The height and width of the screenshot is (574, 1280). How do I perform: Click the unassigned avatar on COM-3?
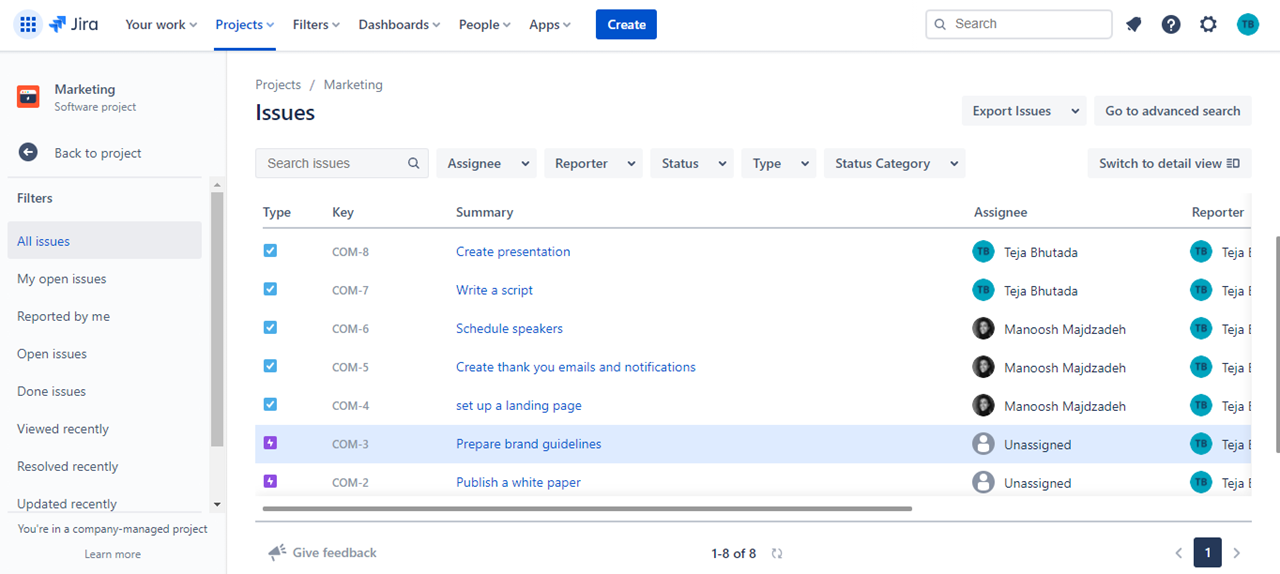tap(983, 444)
